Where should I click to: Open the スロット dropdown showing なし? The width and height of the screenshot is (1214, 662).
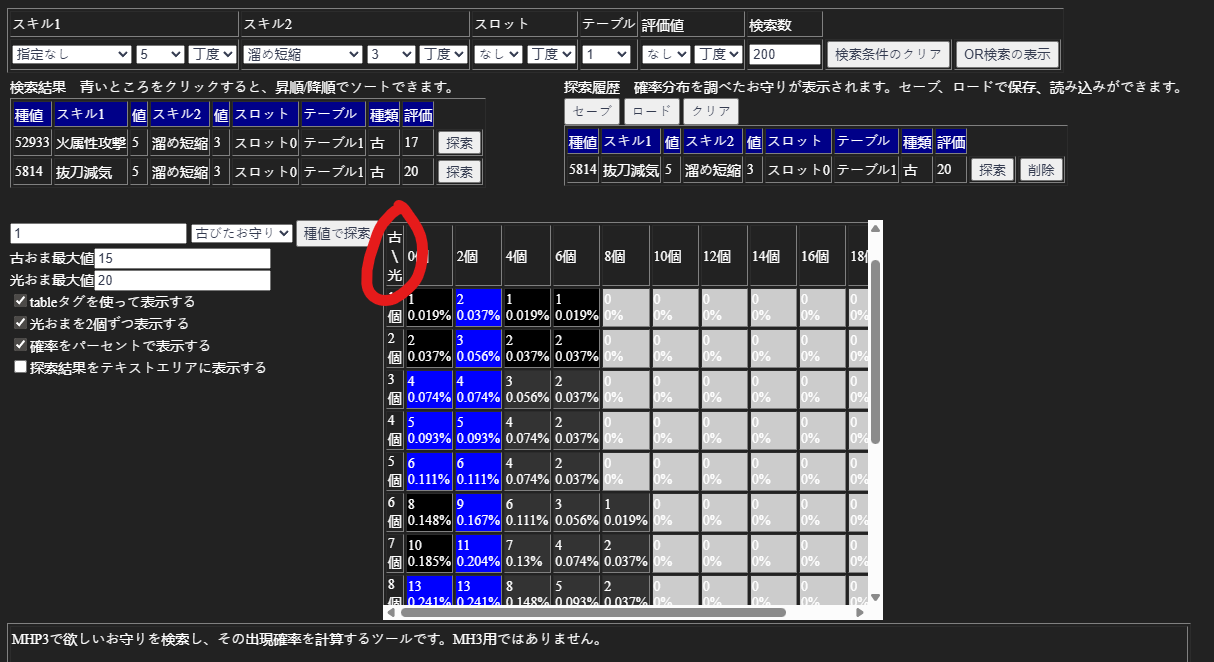[498, 54]
